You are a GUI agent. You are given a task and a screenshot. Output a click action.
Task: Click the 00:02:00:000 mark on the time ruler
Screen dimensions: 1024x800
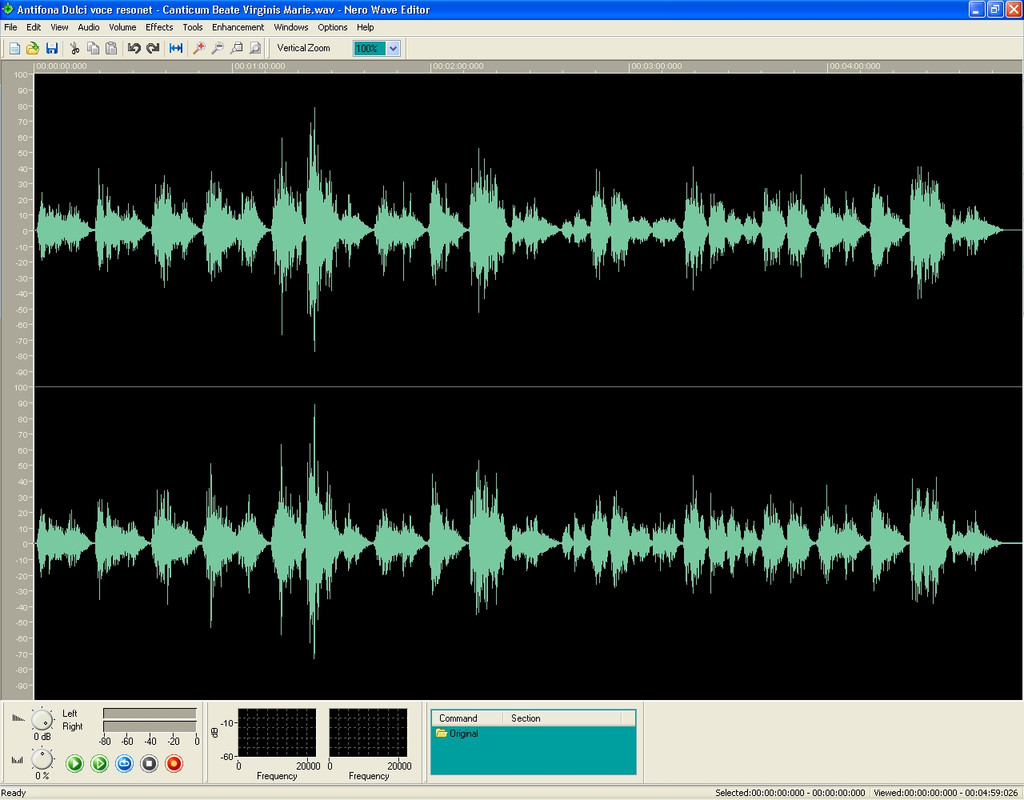(458, 66)
